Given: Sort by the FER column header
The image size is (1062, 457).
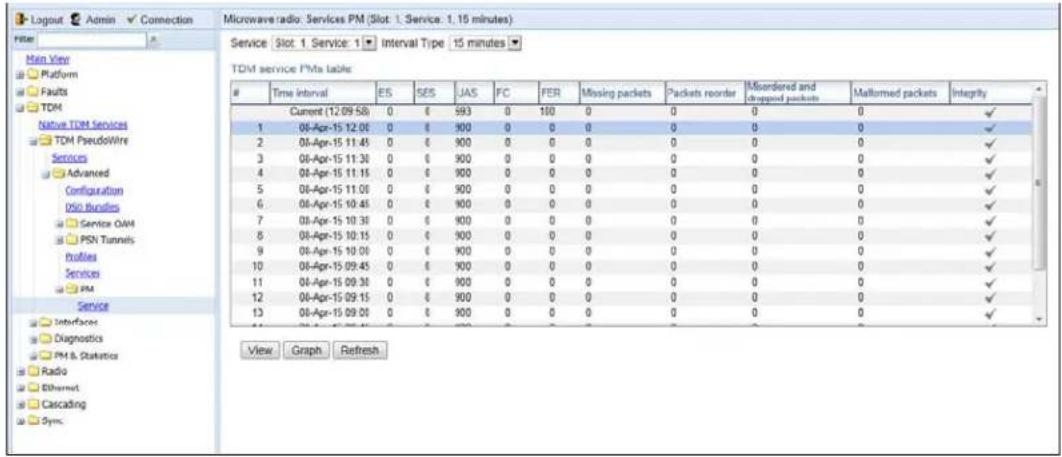Looking at the screenshot, I should tap(558, 93).
